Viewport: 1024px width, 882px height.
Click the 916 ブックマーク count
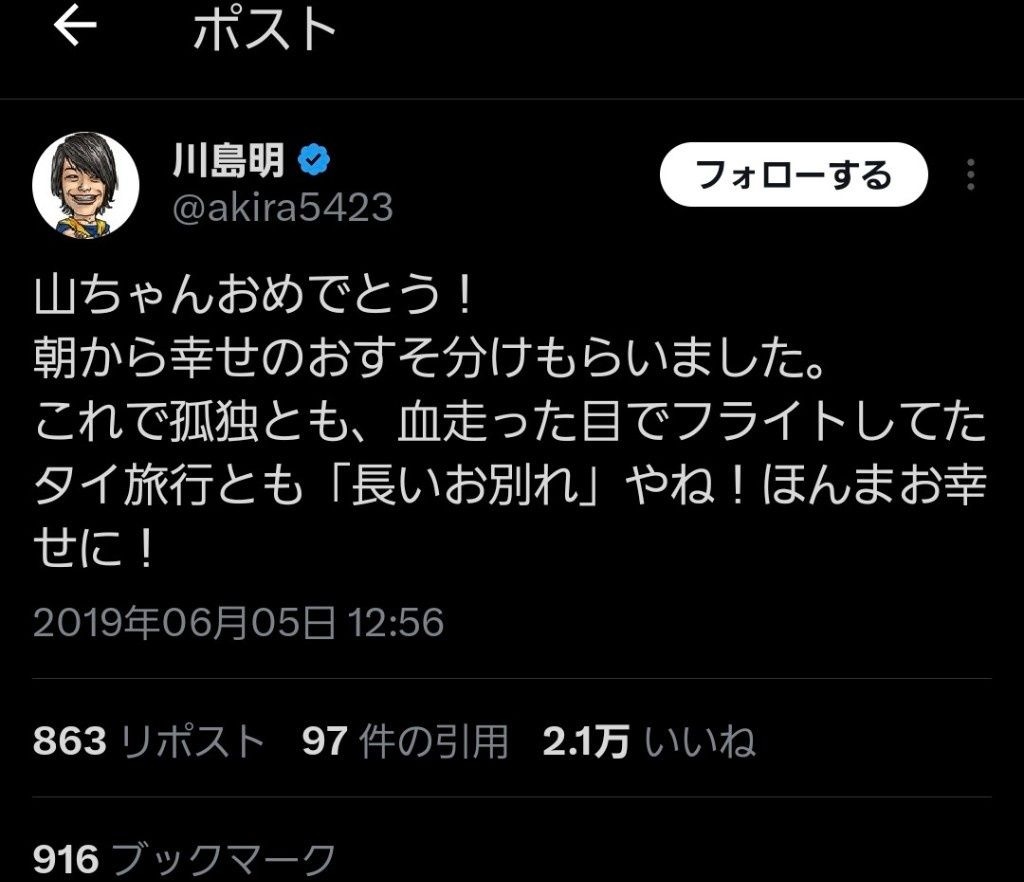[x=184, y=858]
